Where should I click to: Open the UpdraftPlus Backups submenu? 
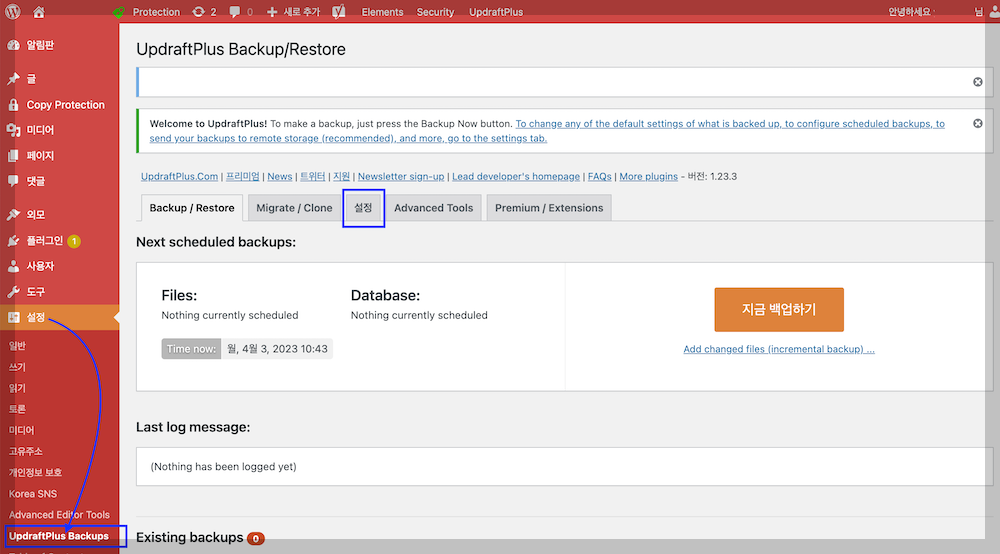coord(59,536)
